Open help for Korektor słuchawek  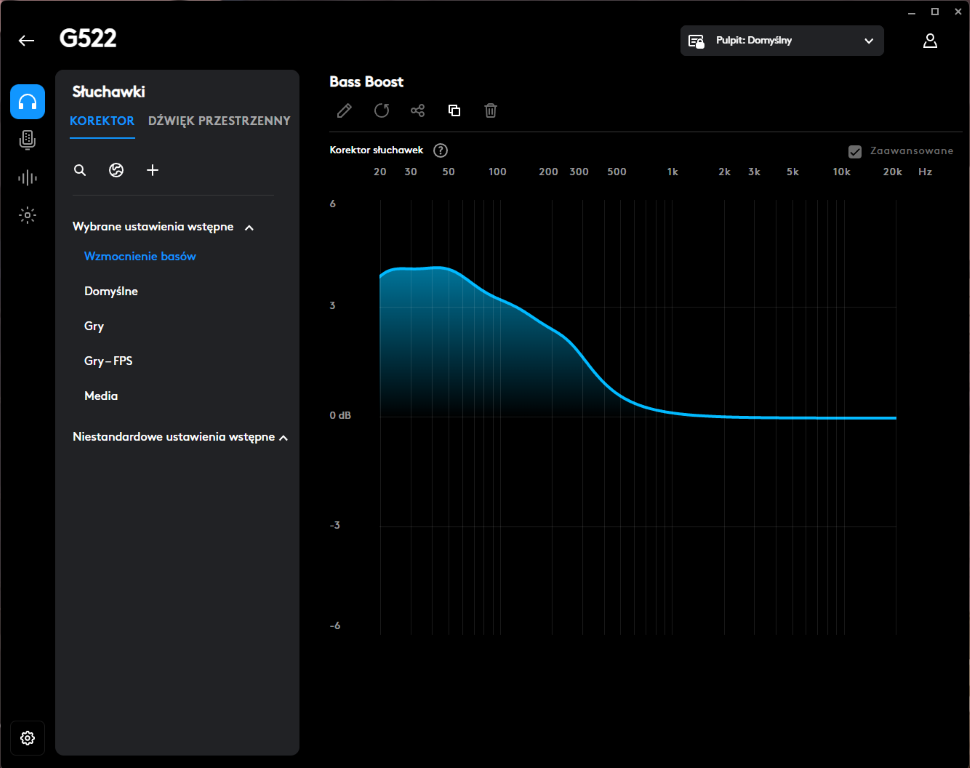(x=440, y=150)
